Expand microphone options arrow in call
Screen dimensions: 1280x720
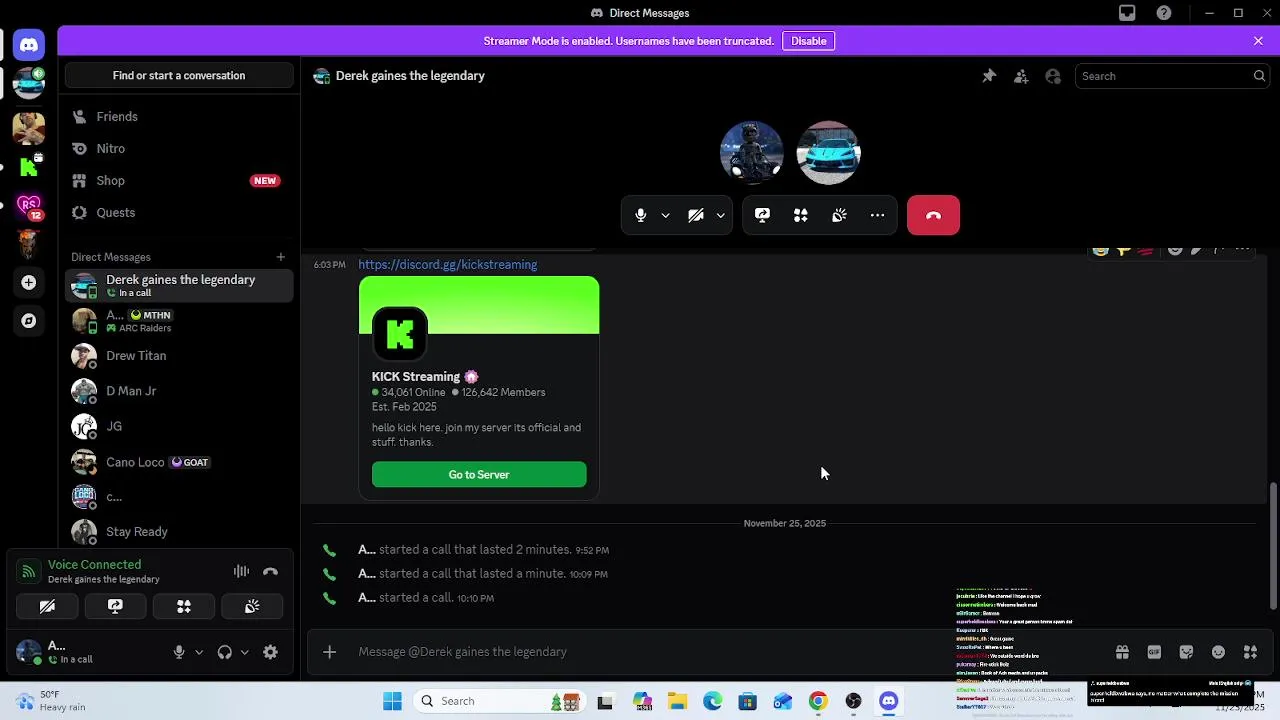tap(665, 215)
